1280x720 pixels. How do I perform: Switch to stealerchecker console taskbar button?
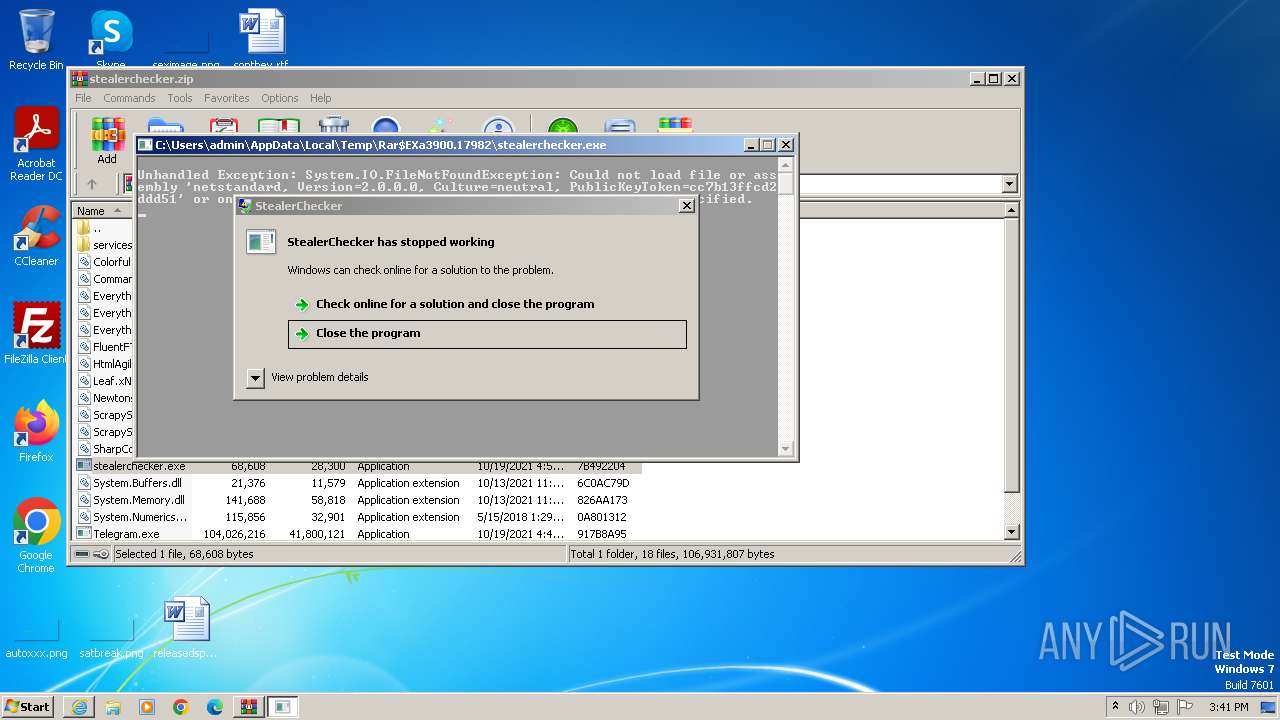(283, 707)
